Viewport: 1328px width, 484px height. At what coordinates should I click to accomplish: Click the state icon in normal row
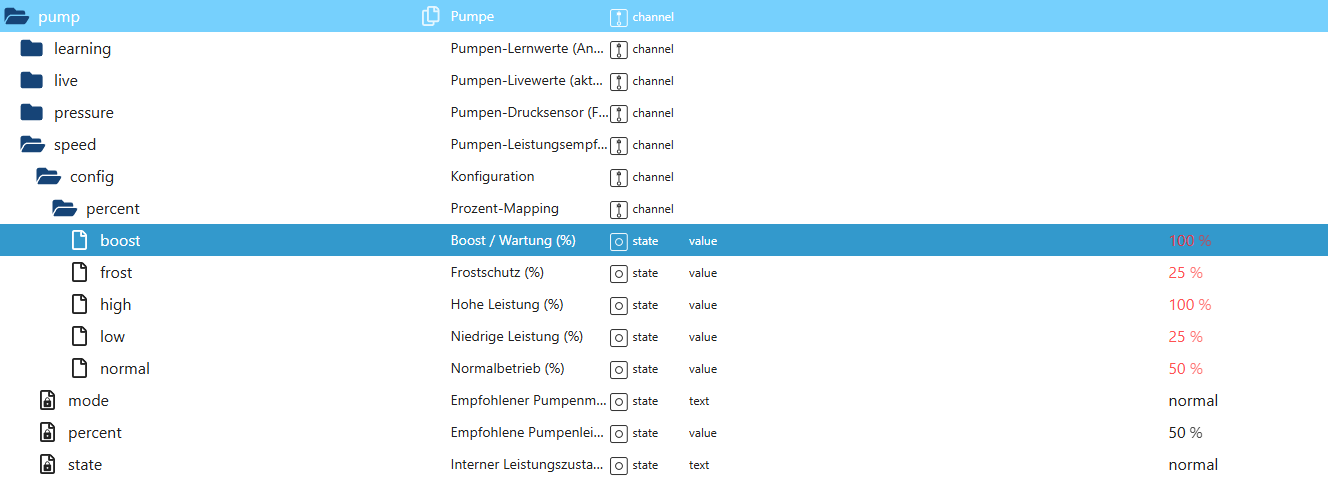tap(618, 369)
